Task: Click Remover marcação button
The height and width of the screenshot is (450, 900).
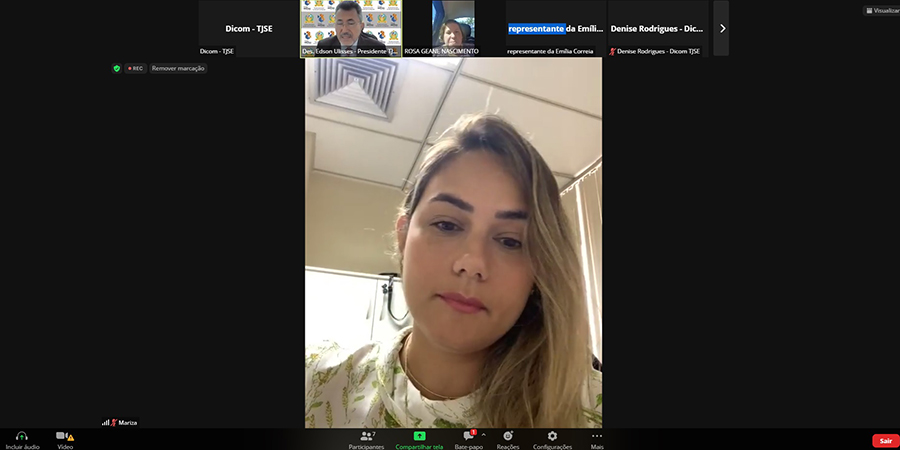Action: point(178,69)
